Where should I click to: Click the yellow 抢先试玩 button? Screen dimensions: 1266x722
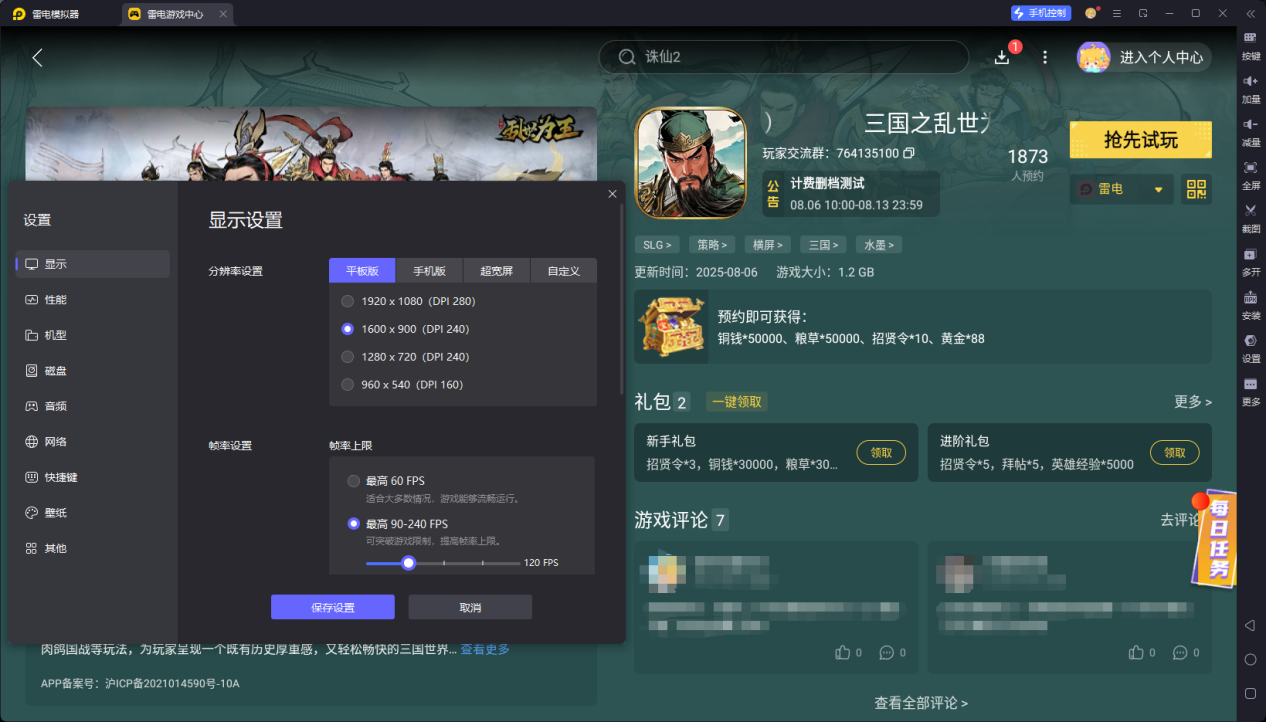(x=1140, y=140)
